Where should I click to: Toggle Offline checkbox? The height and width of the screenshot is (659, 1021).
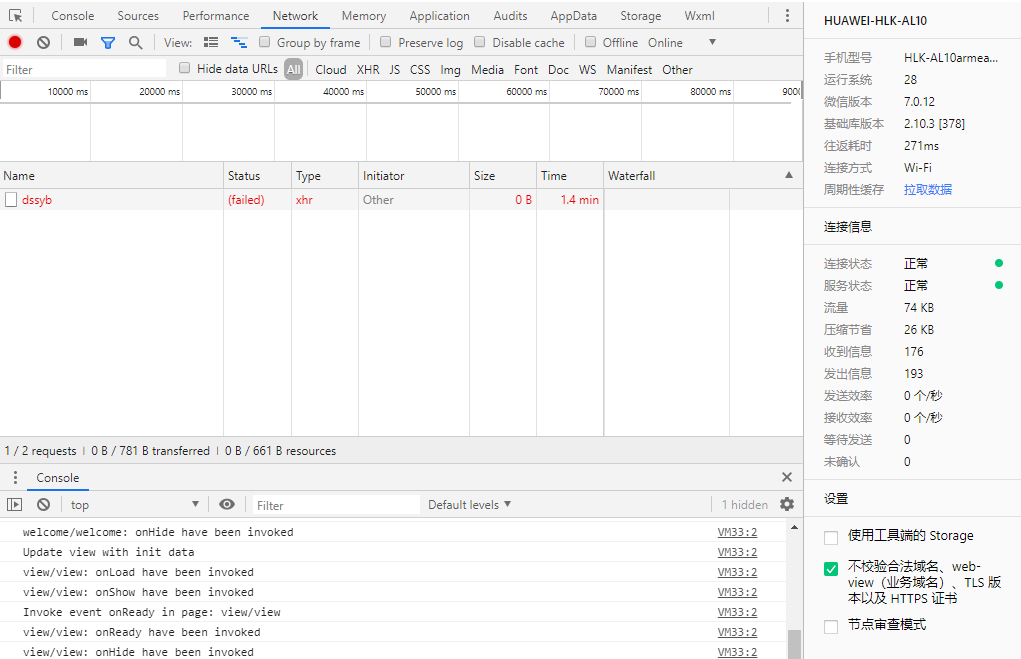point(591,42)
